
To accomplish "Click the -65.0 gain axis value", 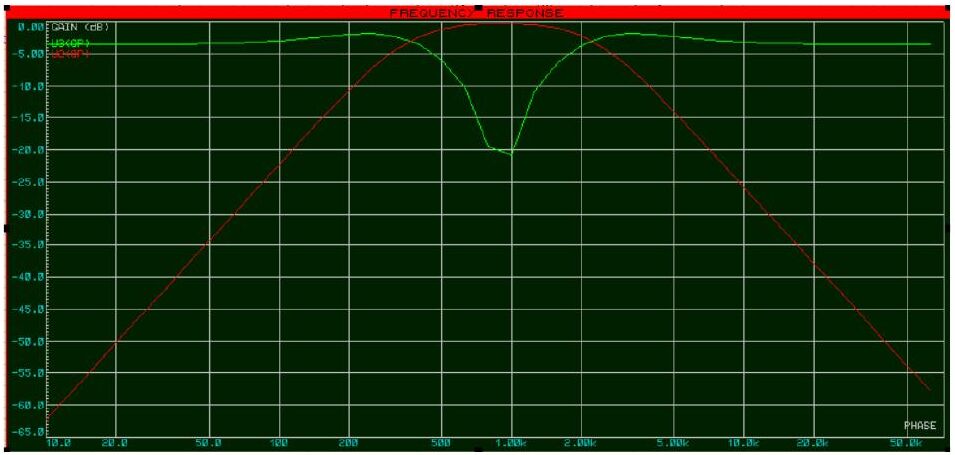I will coord(28,431).
